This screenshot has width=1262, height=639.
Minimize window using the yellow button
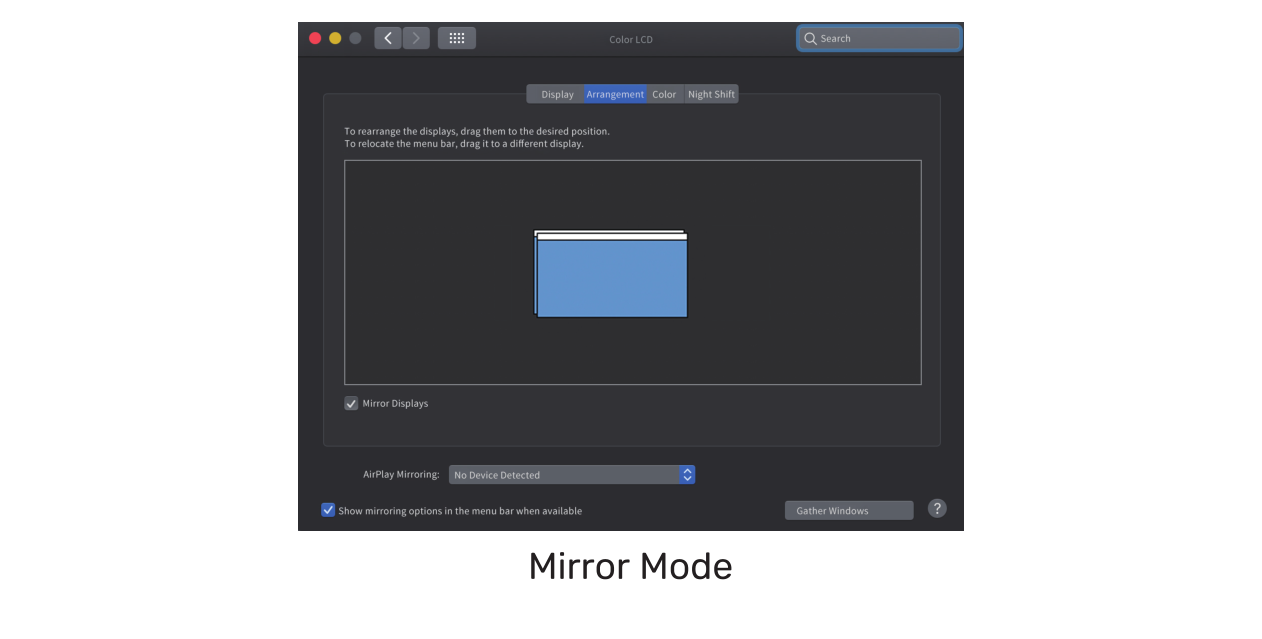coord(335,38)
